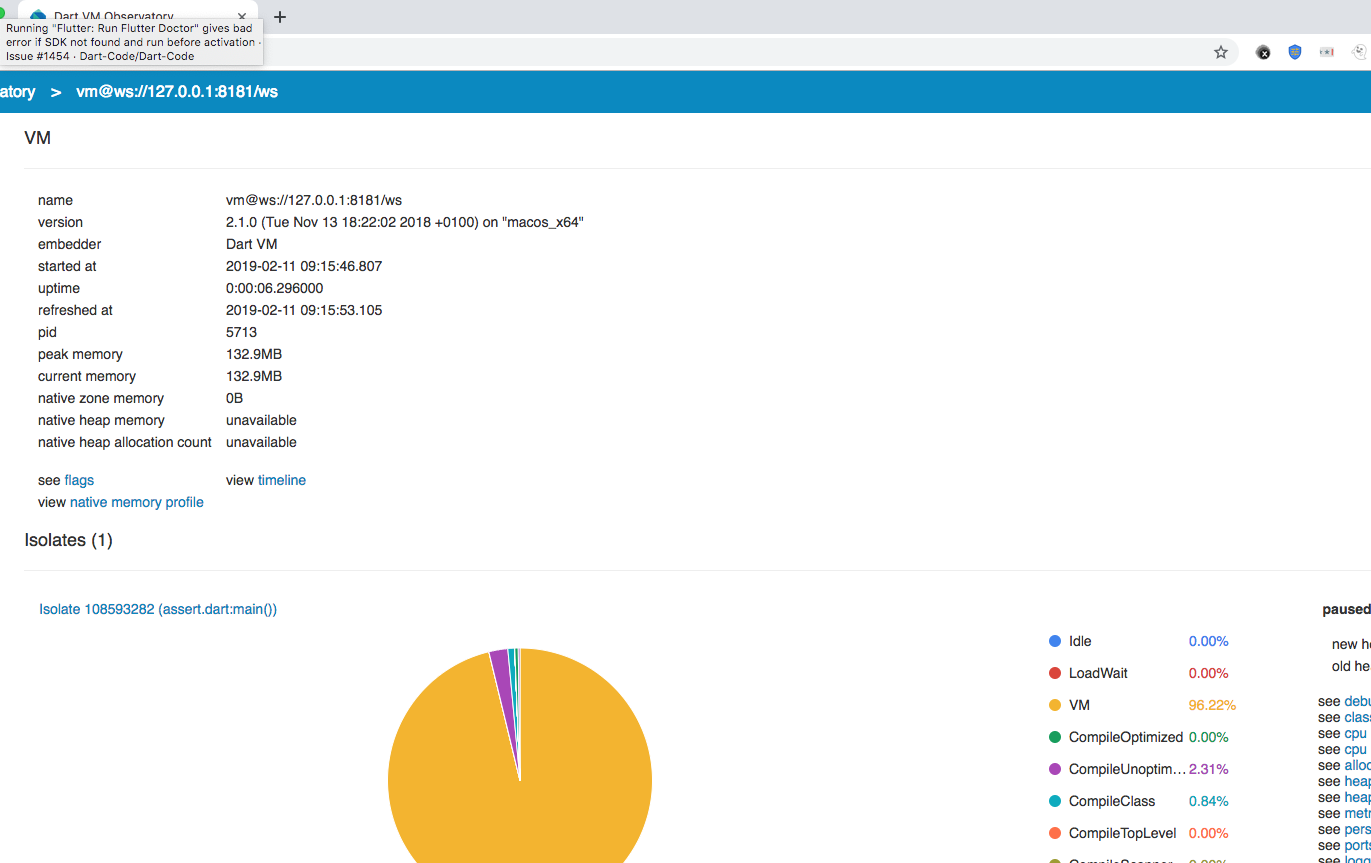
Task: Click the green CompileOptimized legend dot
Action: (x=1054, y=737)
